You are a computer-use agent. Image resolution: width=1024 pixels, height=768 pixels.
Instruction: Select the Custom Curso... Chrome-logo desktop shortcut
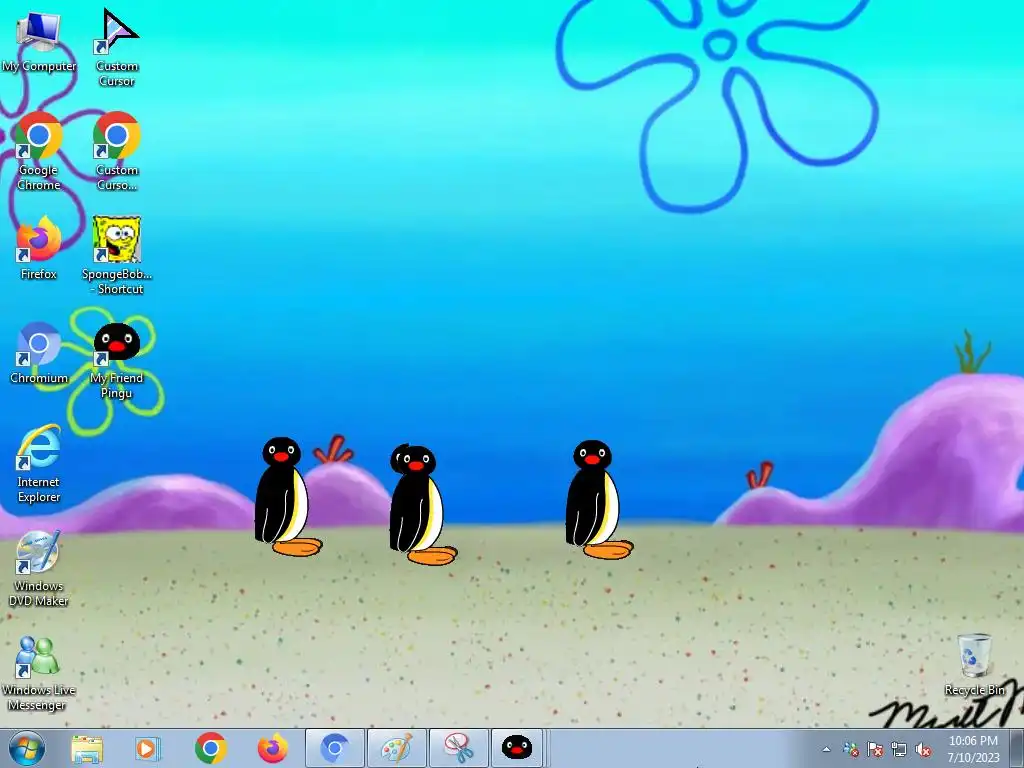pos(116,152)
